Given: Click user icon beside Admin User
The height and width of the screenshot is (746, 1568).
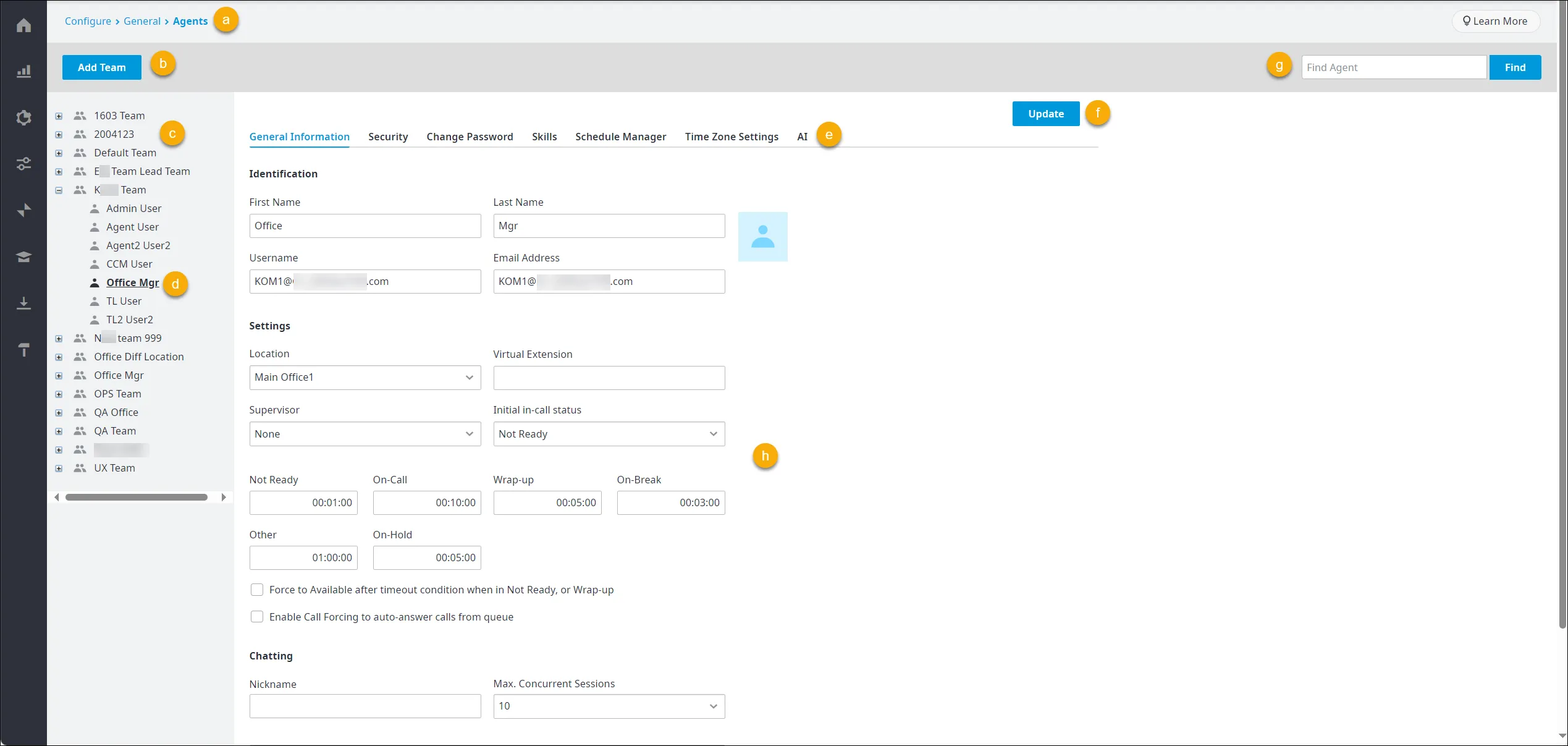Looking at the screenshot, I should tap(95, 208).
